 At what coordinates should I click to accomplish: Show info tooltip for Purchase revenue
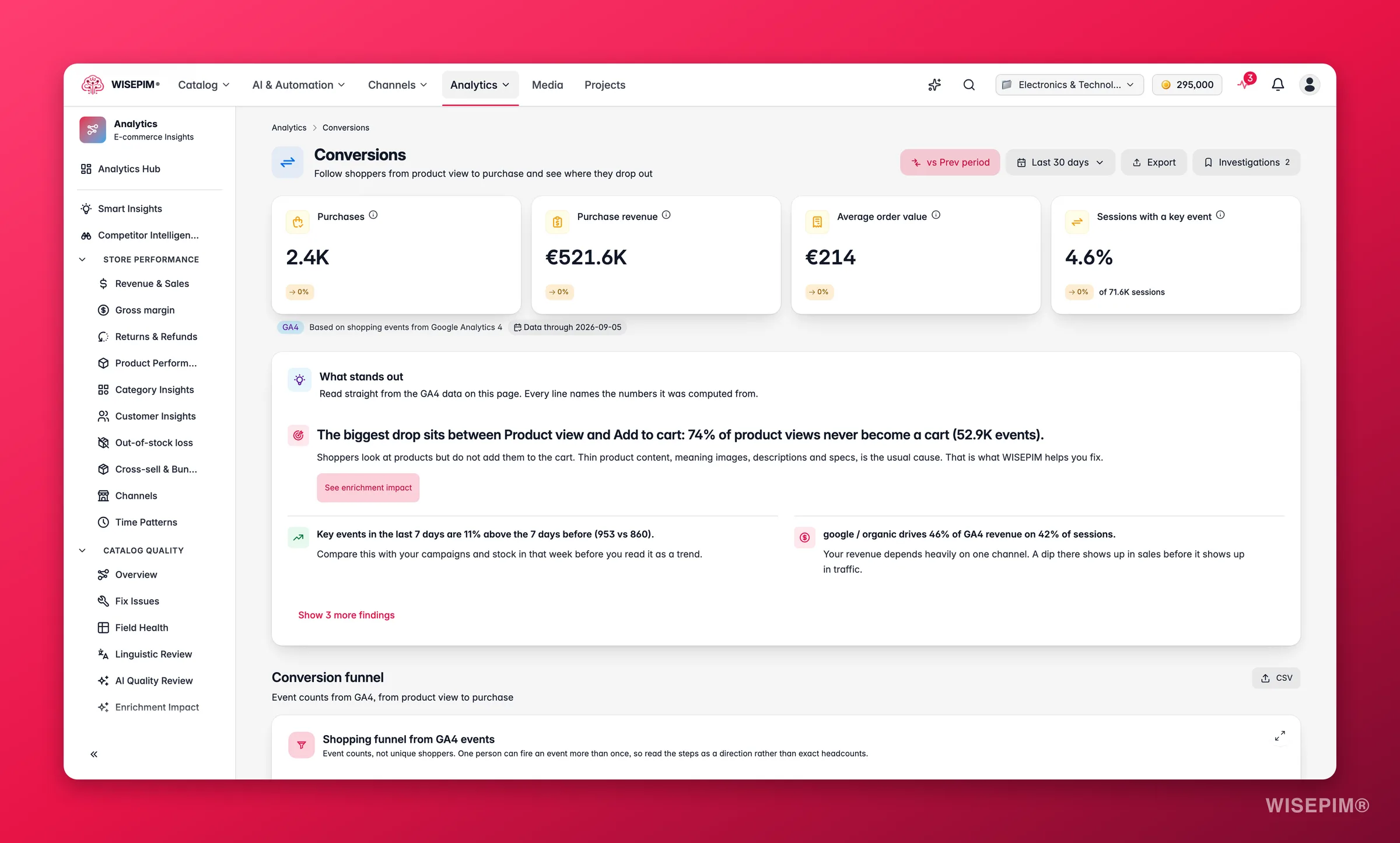[666, 215]
